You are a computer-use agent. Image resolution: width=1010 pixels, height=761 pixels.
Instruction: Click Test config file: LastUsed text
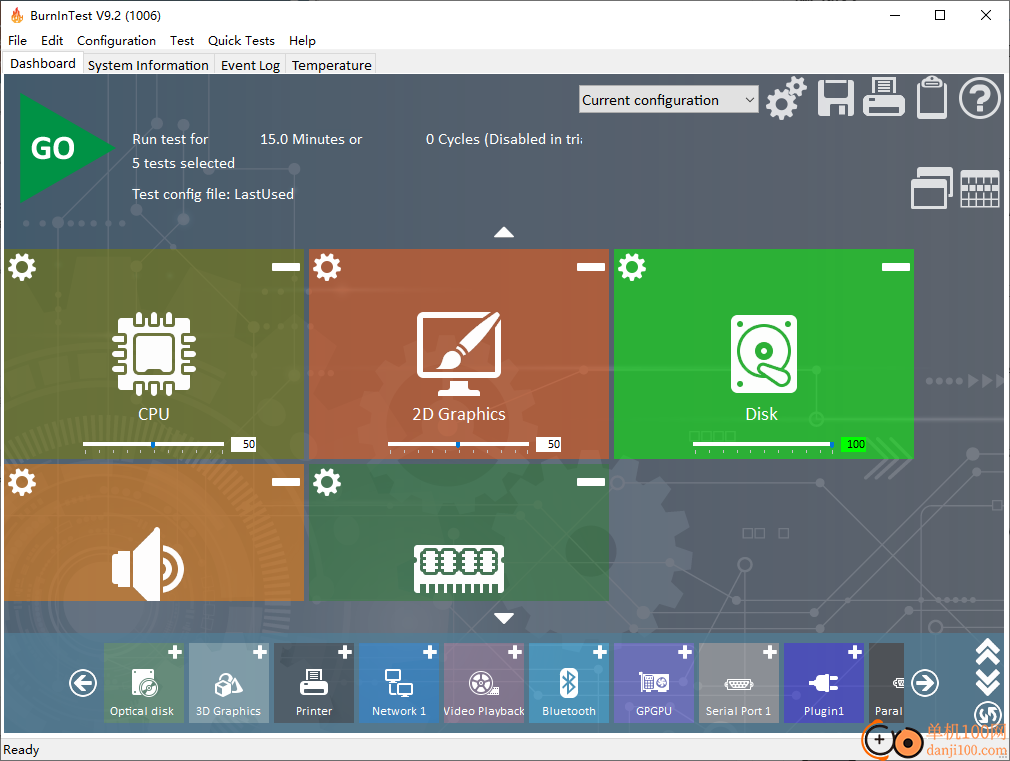(x=213, y=194)
